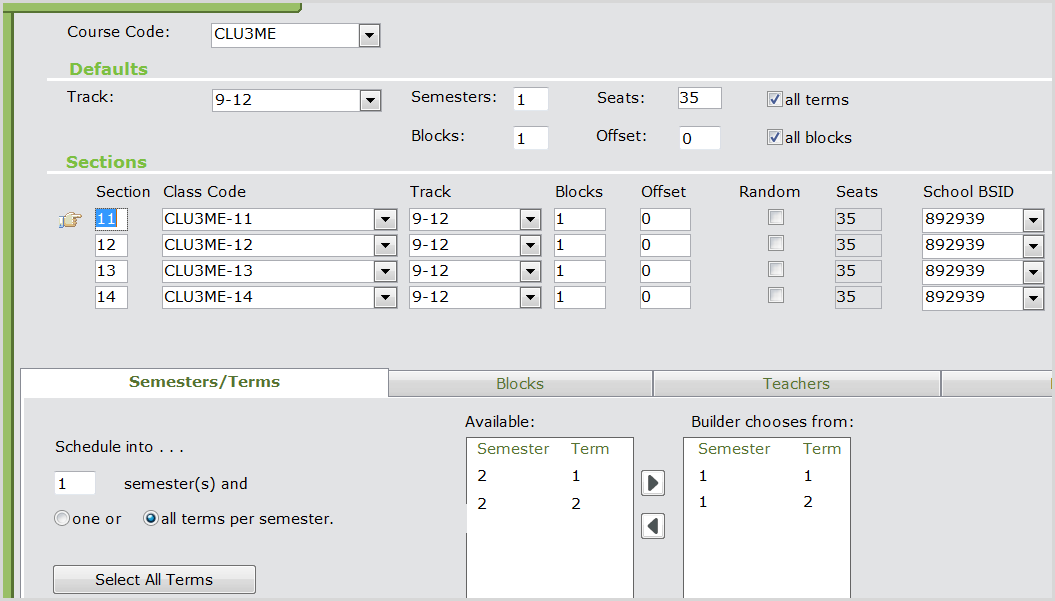This screenshot has height=601, width=1055.
Task: Open Track dropdown for section 11
Action: (x=530, y=220)
